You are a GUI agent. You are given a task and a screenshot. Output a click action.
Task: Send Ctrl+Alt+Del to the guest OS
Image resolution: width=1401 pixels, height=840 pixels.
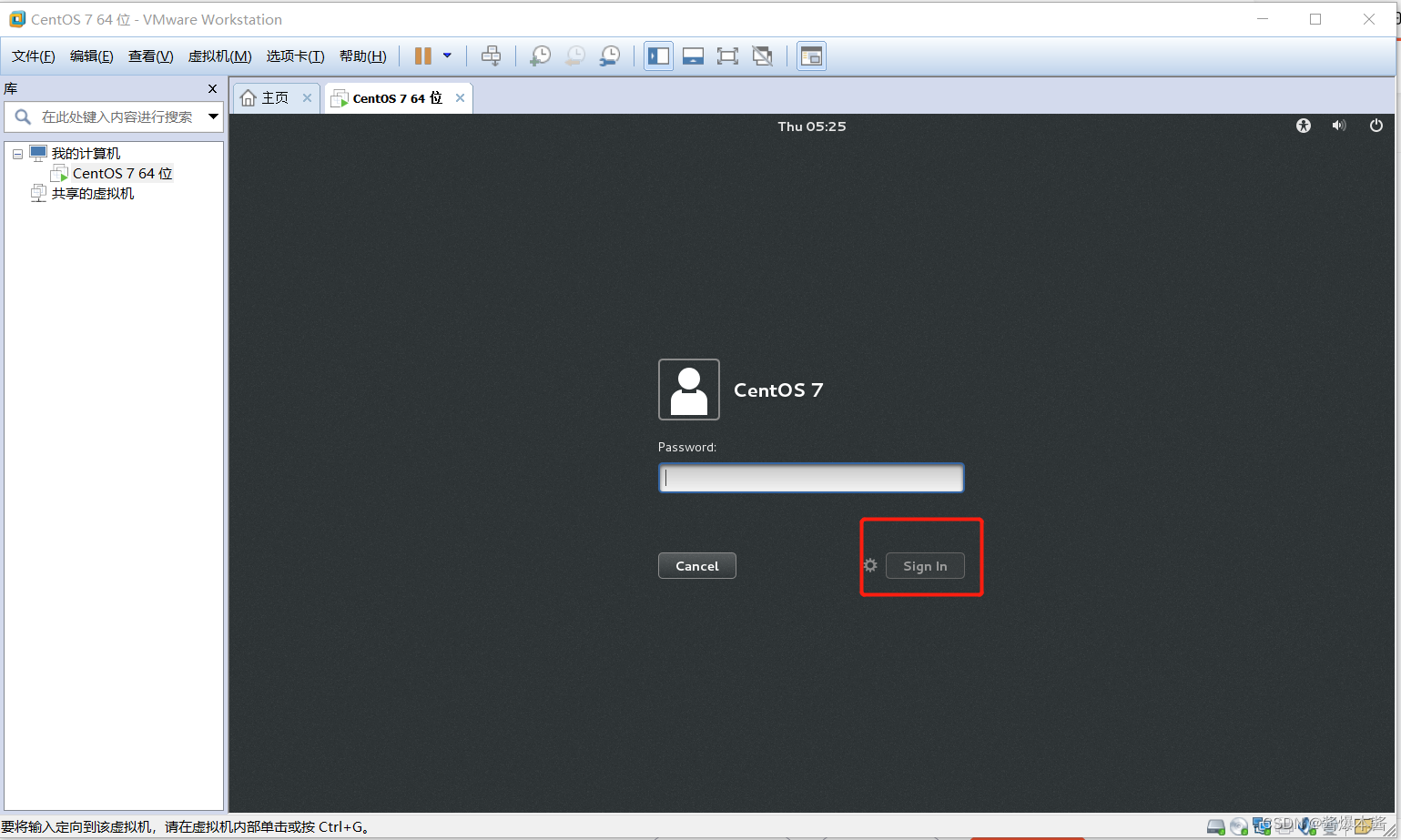point(492,56)
